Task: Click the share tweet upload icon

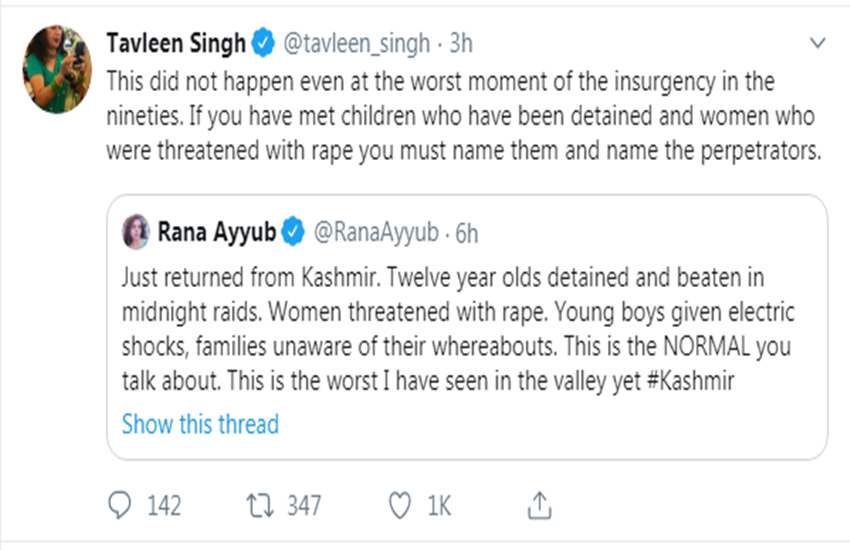Action: (x=538, y=506)
